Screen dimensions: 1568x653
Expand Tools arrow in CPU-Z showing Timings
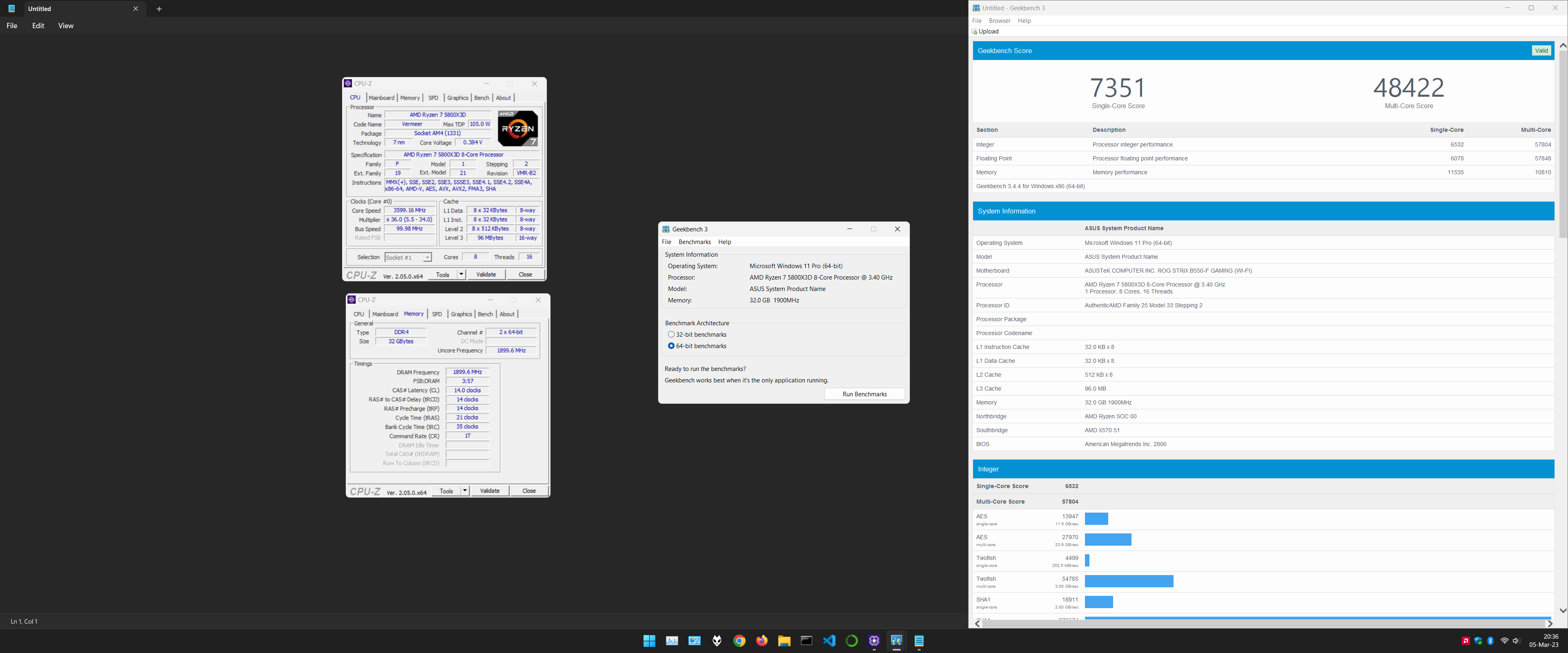tap(465, 491)
